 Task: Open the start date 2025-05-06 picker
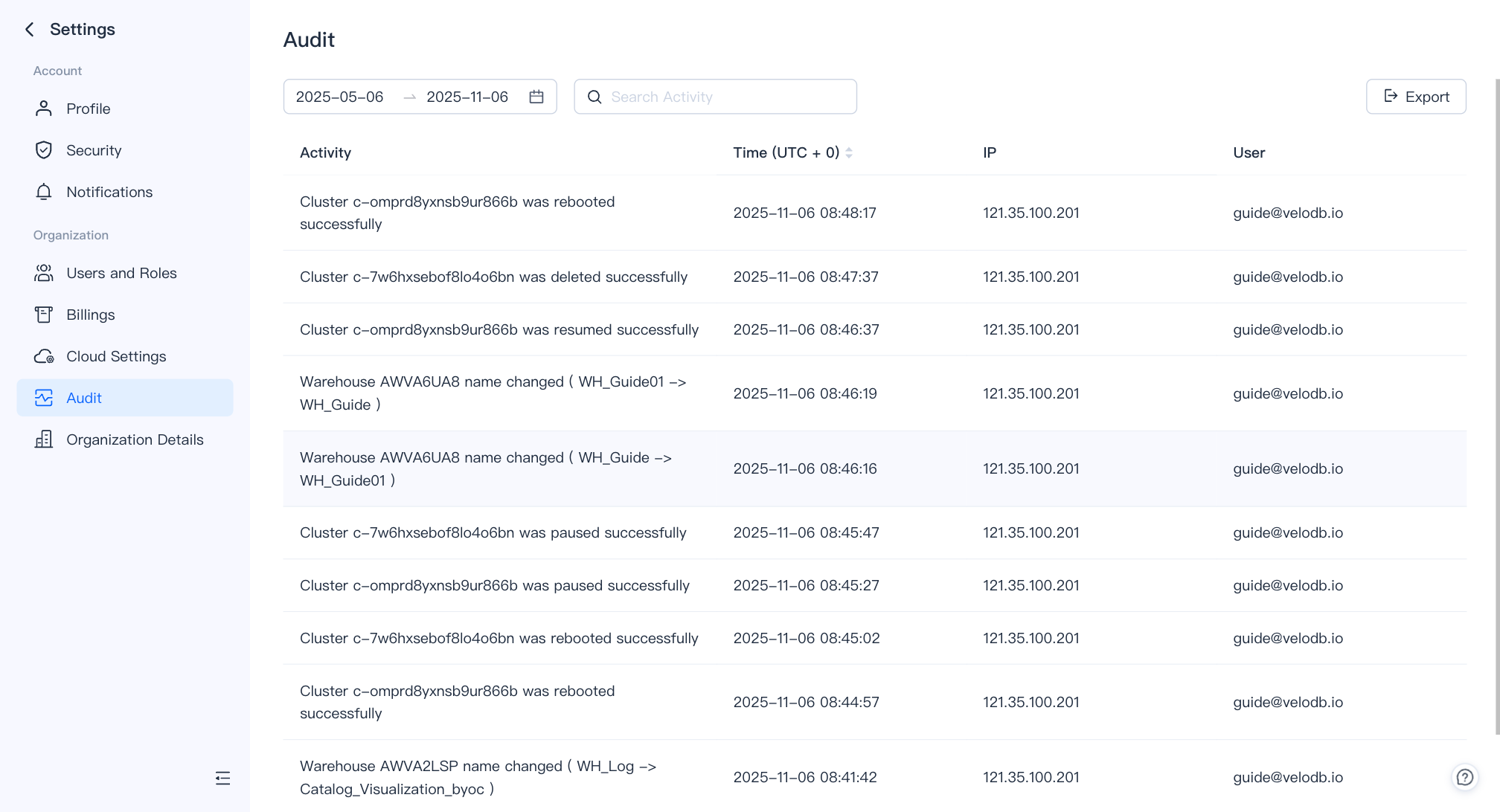pos(339,96)
